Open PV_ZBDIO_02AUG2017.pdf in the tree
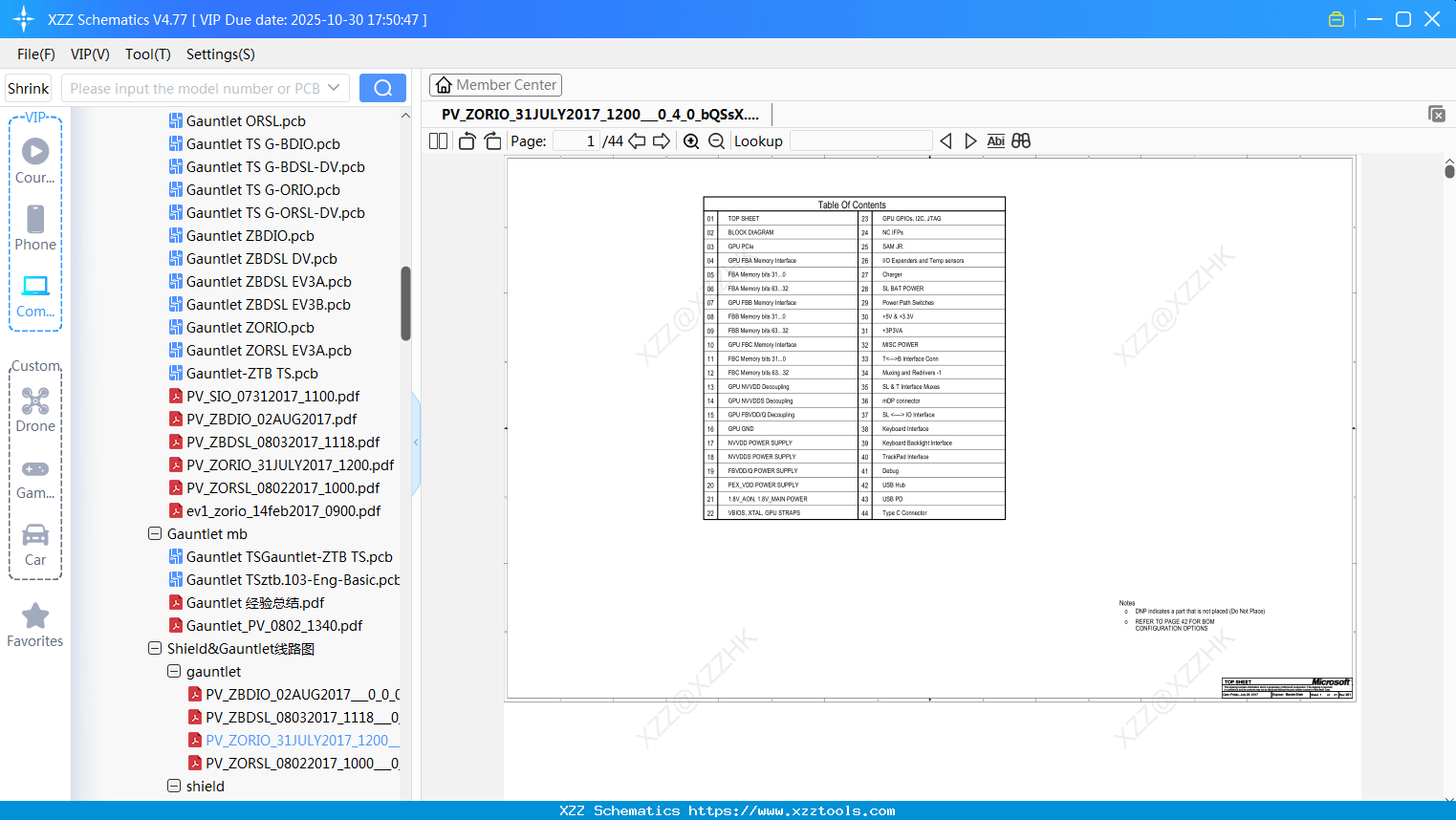 tap(271, 420)
